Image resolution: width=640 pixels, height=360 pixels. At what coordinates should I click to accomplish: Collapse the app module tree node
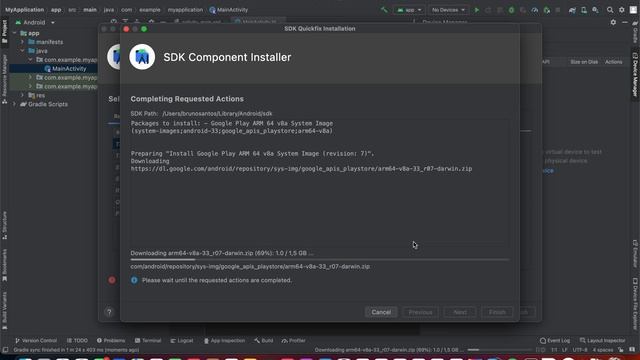(15, 33)
